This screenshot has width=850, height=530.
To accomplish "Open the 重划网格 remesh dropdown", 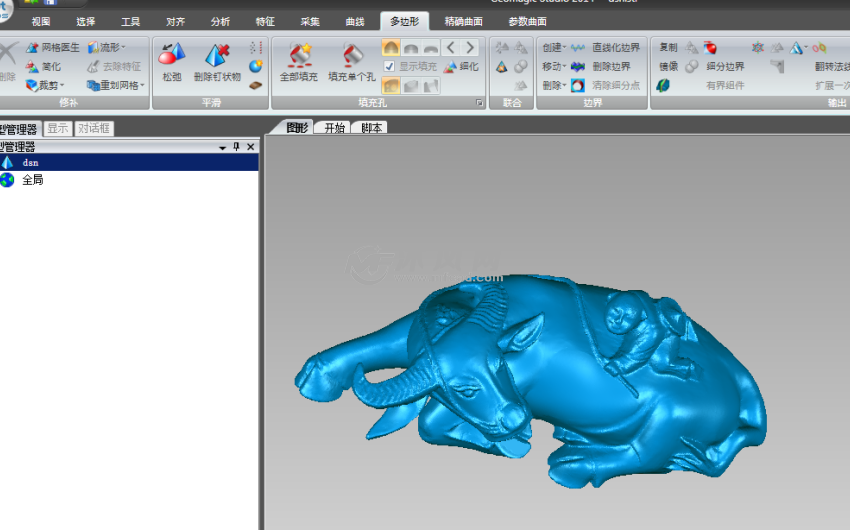I will click(x=115, y=85).
